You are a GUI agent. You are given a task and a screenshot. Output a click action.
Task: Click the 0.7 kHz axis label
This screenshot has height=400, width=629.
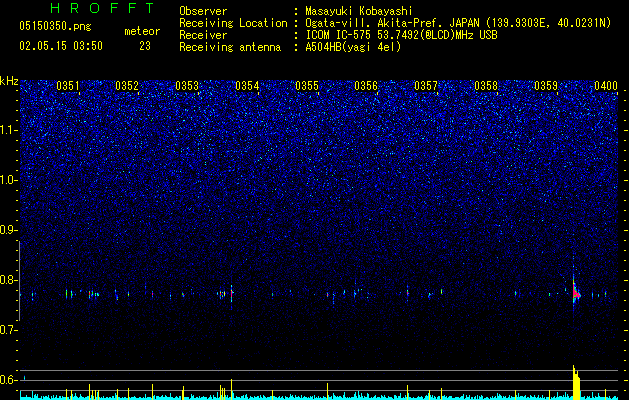click(9, 330)
